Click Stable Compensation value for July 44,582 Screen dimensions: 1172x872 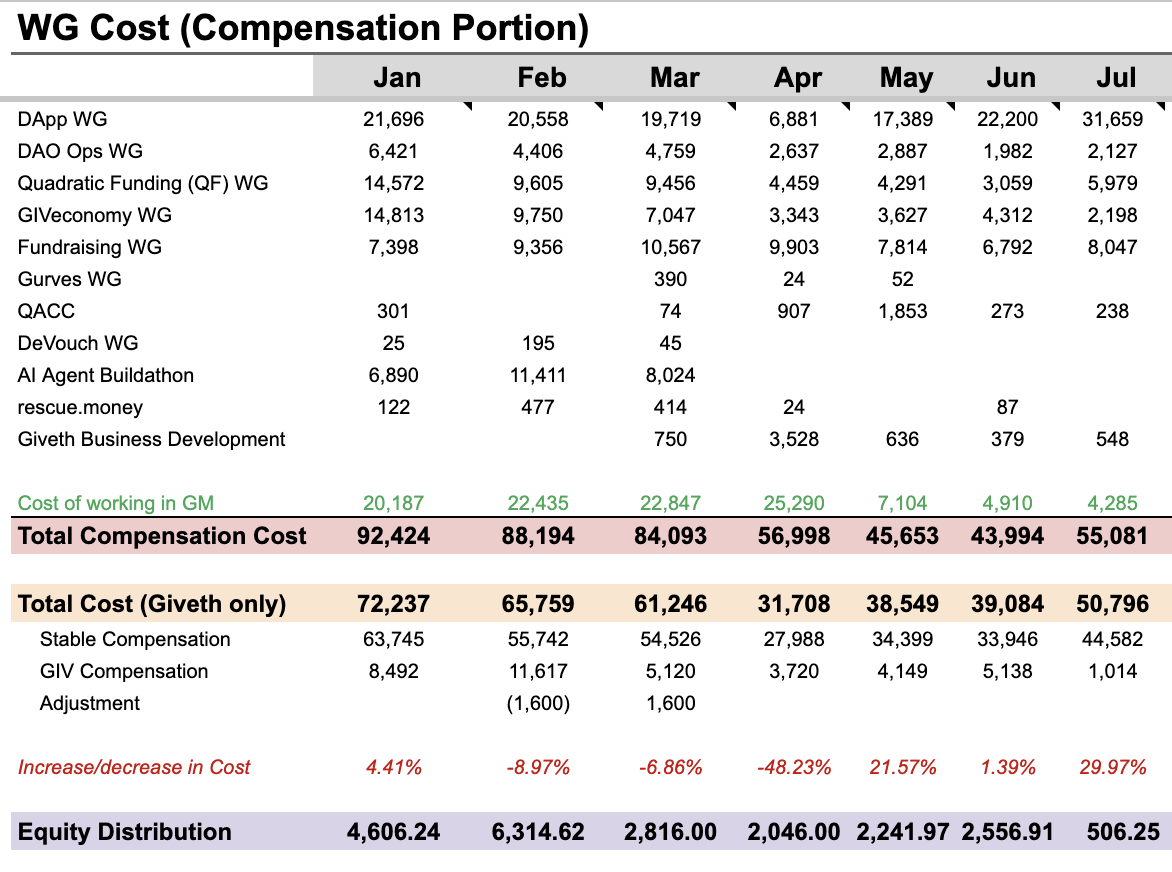pyautogui.click(x=1111, y=639)
